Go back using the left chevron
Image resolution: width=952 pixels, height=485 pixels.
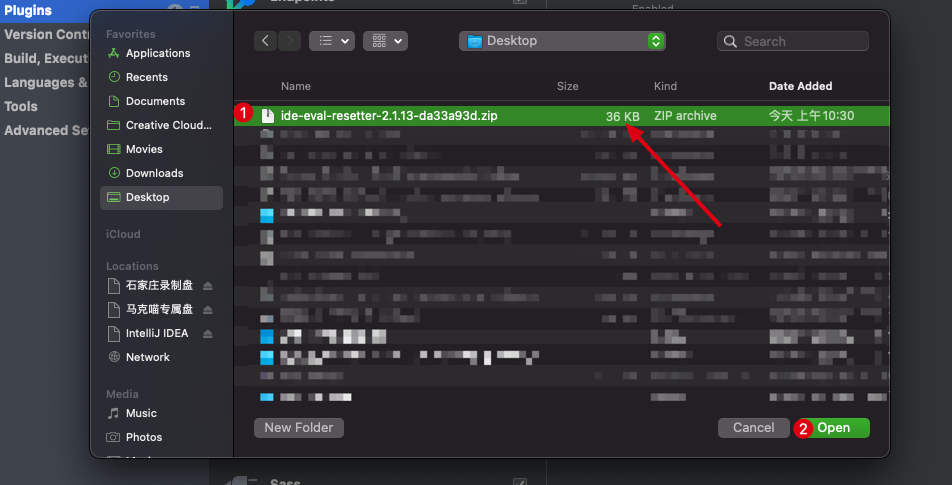click(265, 41)
